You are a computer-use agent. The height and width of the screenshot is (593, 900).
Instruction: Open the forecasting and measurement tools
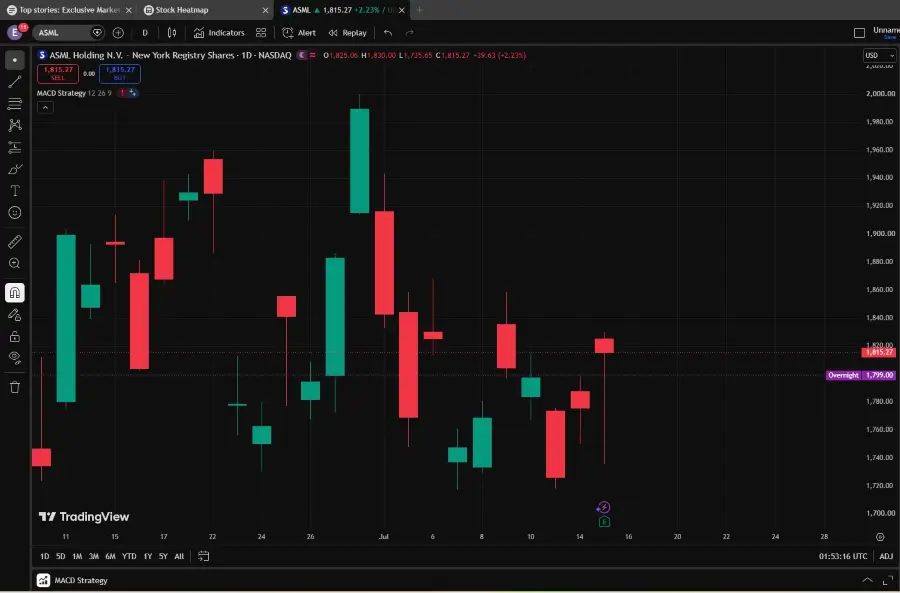tap(14, 147)
